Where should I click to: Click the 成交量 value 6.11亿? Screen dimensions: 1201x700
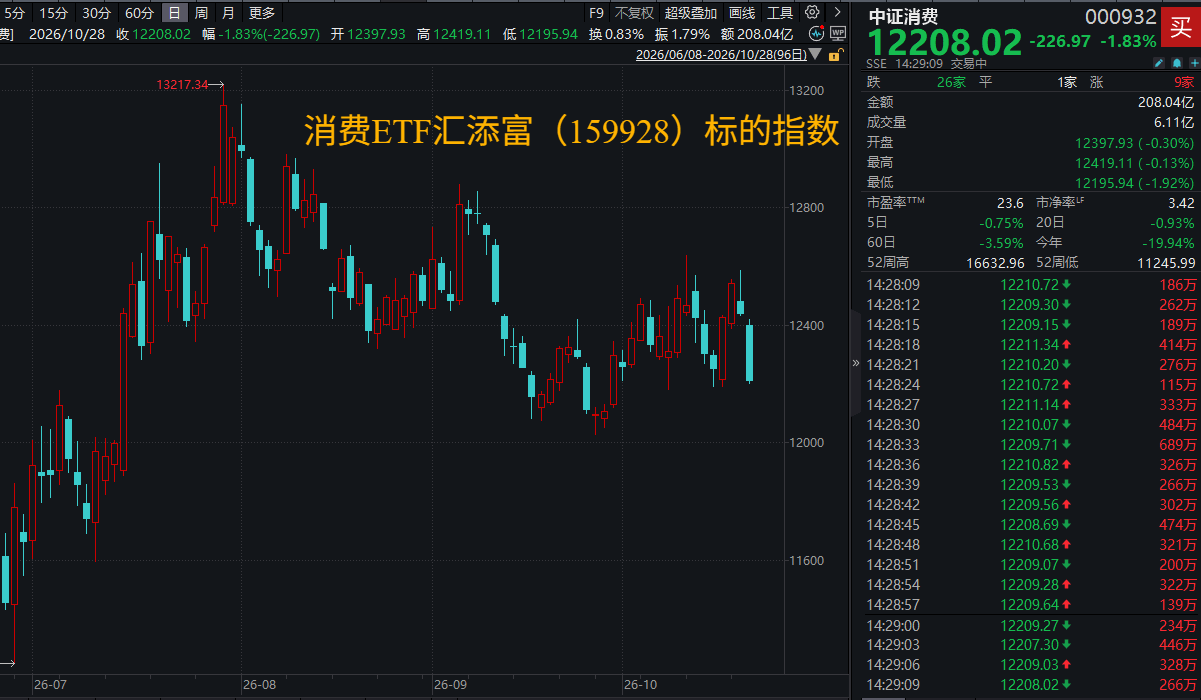tap(1174, 122)
